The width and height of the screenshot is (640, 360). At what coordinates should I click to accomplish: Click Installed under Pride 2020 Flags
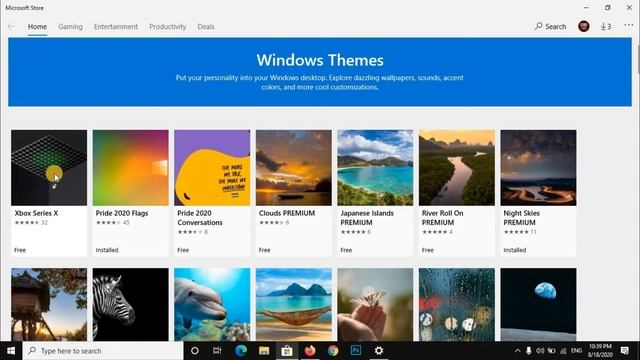click(x=107, y=250)
